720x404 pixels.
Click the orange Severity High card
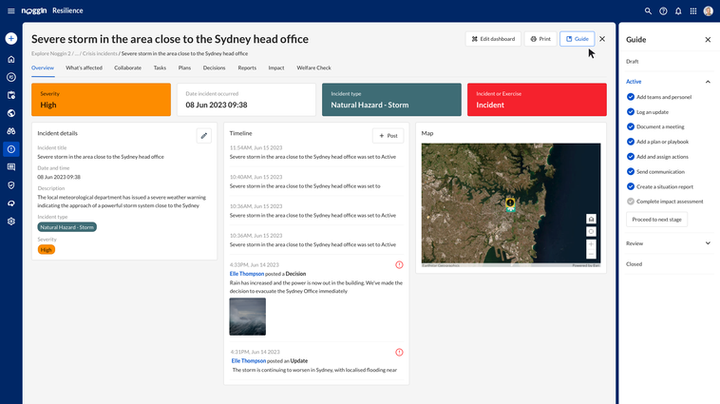pyautogui.click(x=101, y=100)
